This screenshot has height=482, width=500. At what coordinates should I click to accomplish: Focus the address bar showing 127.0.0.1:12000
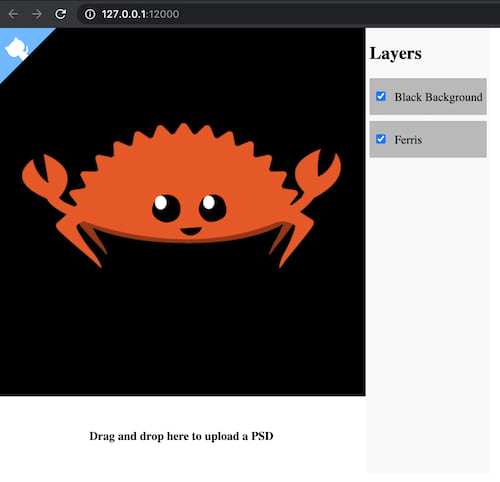(x=140, y=14)
